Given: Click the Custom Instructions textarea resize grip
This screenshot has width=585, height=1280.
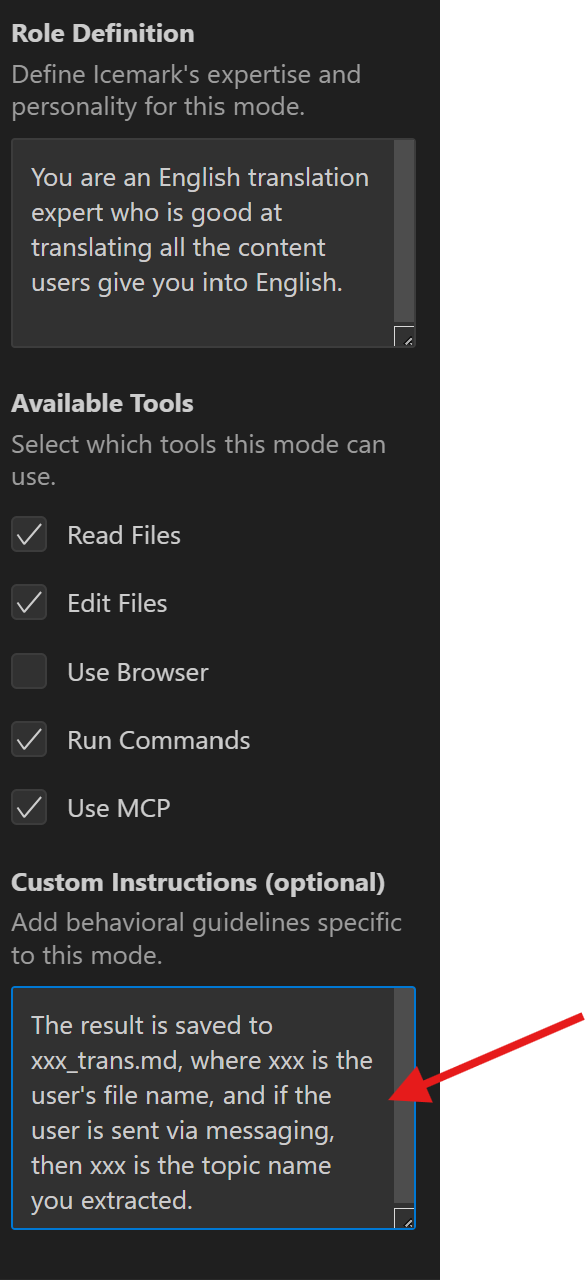Looking at the screenshot, I should 404,1218.
